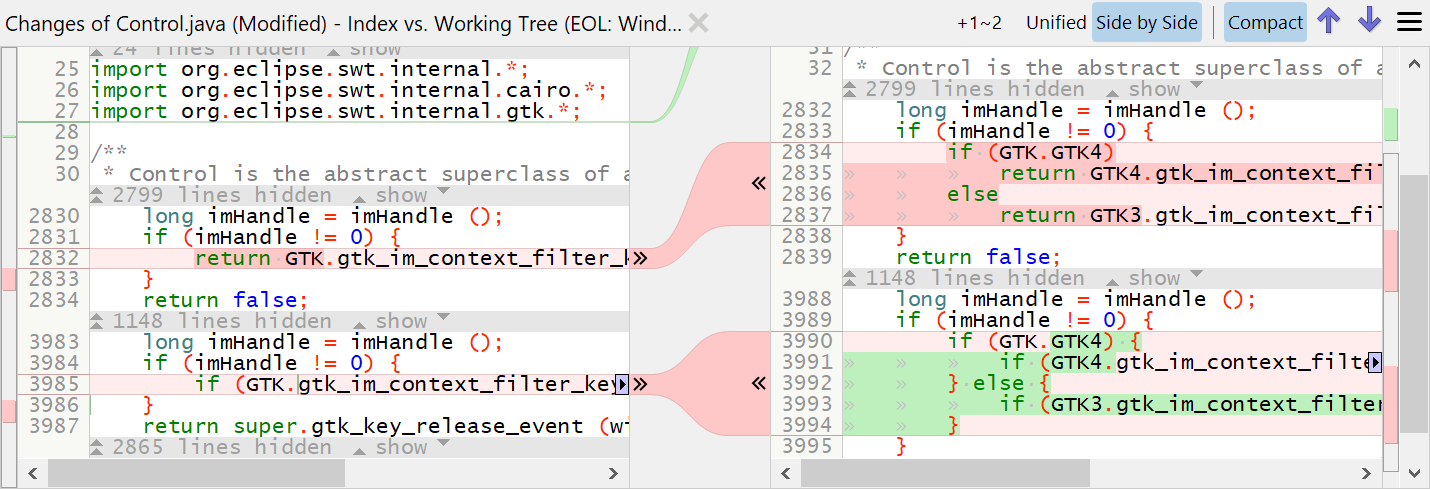Open the hamburger options menu
This screenshot has height=489, width=1430.
(x=1409, y=22)
